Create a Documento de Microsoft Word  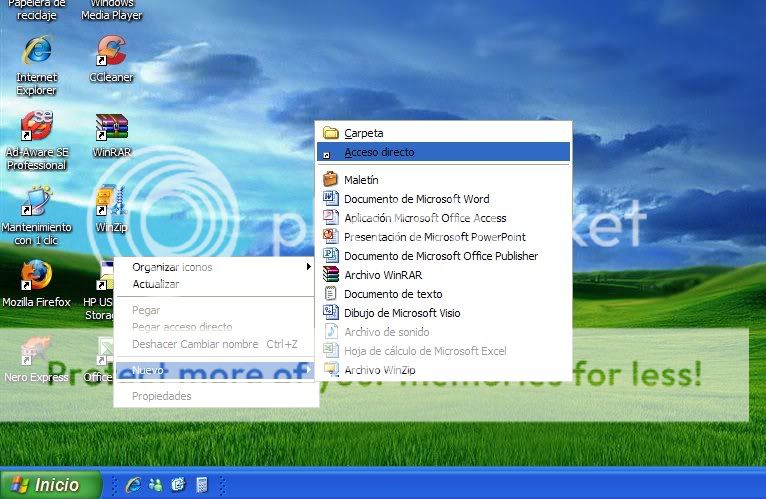[x=444, y=198]
